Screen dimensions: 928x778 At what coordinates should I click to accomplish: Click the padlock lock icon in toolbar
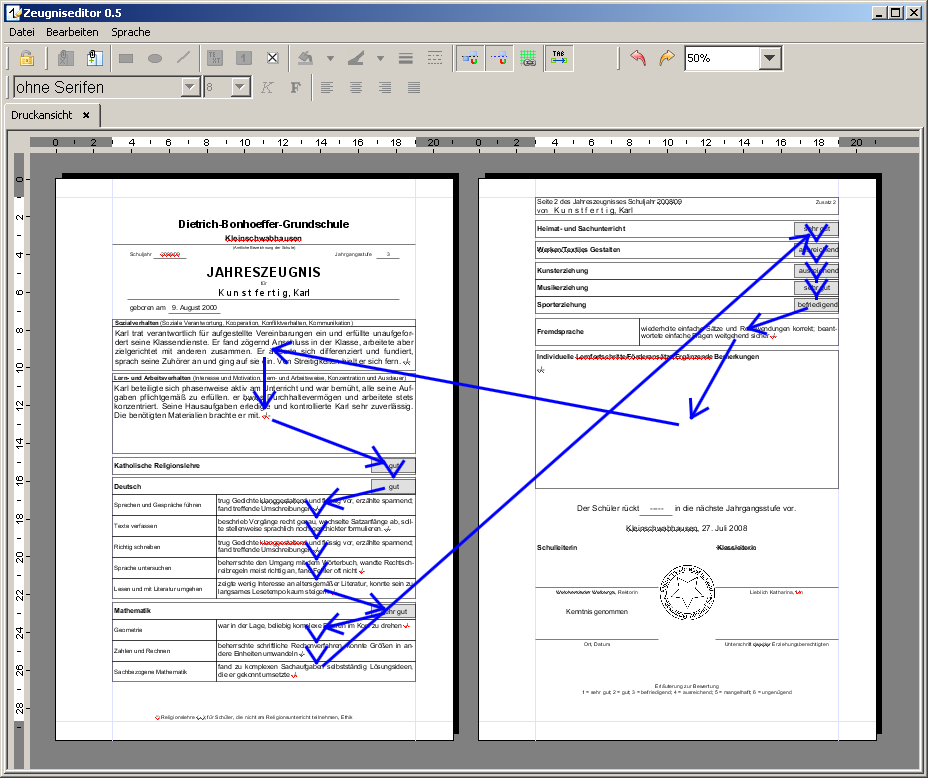[26, 58]
